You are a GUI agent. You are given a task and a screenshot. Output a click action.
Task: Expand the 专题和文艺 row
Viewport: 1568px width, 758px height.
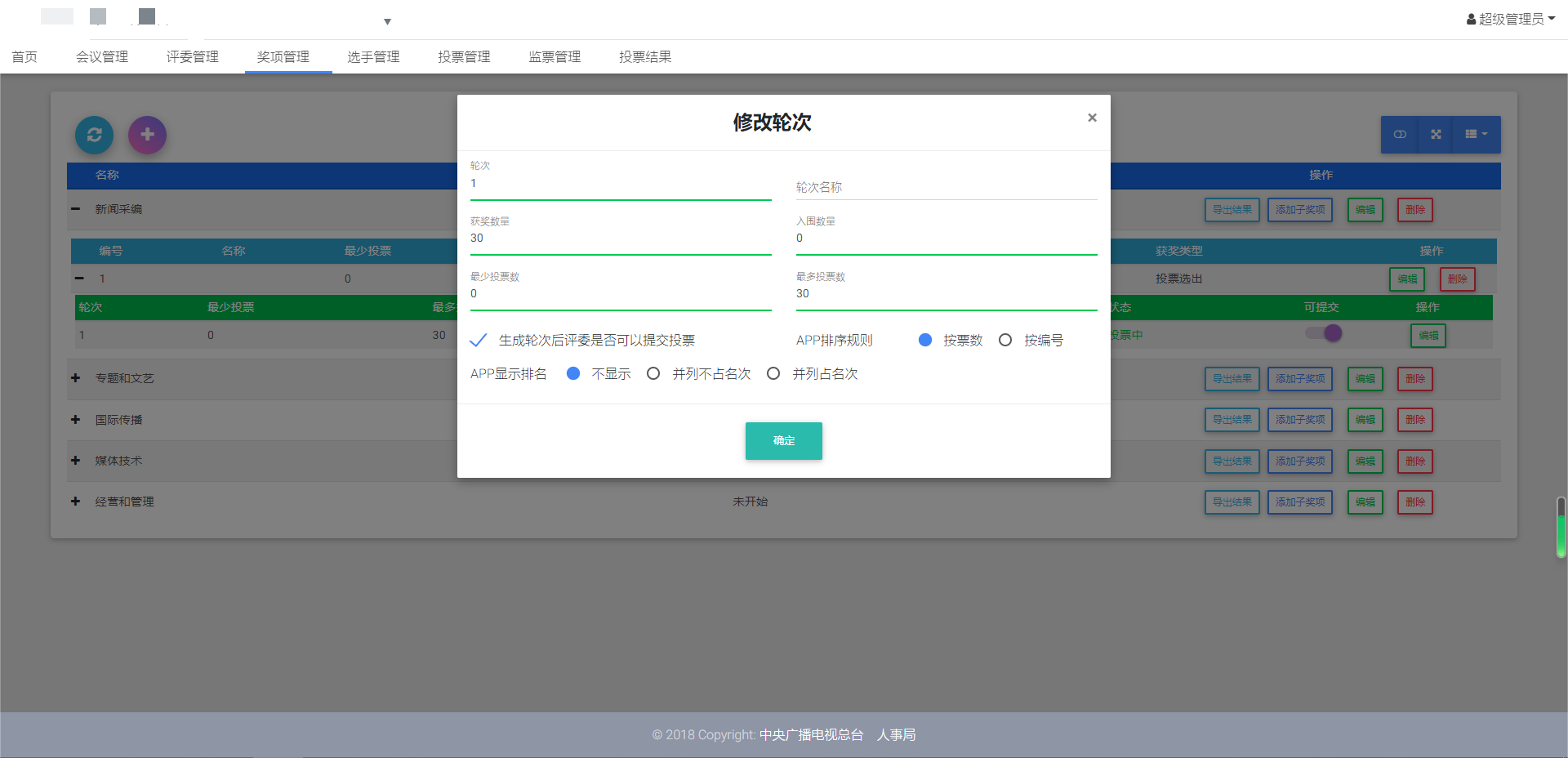click(75, 378)
